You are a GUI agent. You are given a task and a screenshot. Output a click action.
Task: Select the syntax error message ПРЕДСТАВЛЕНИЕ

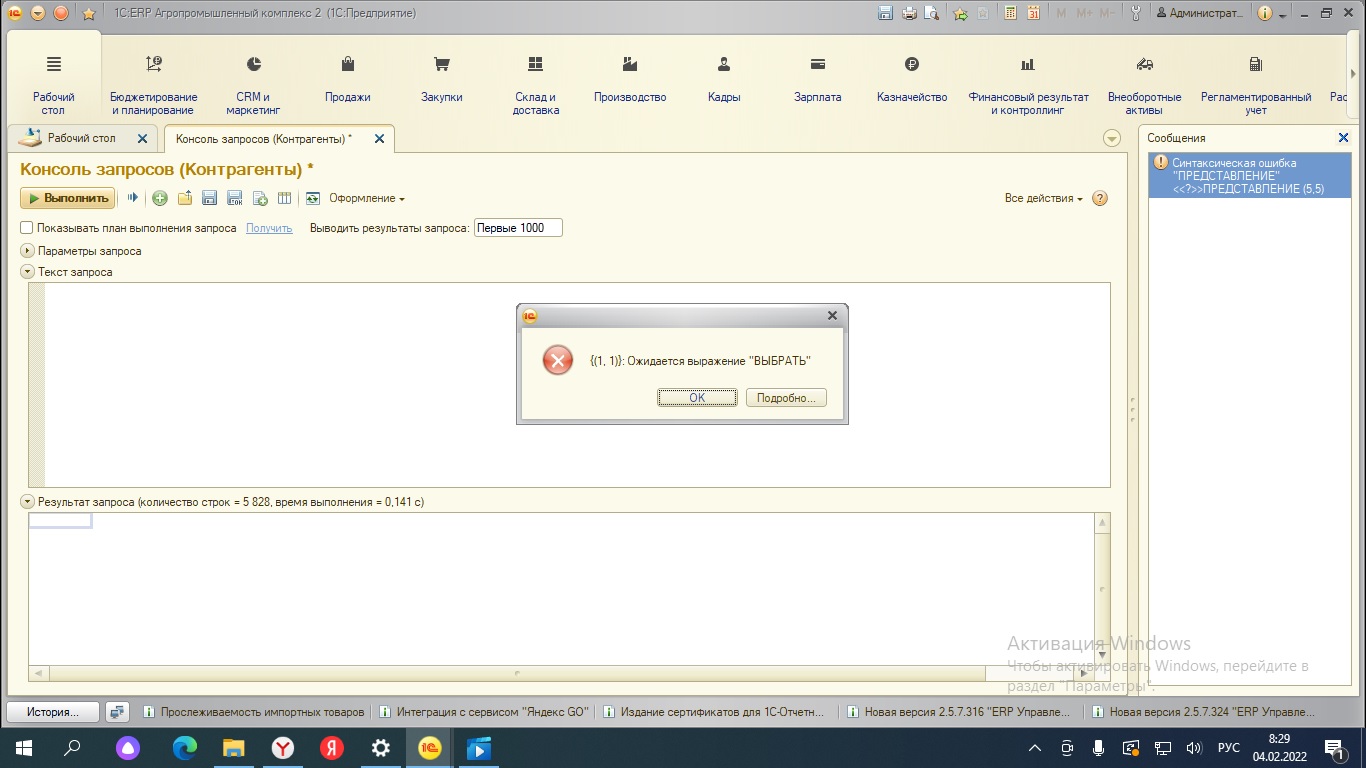point(1249,175)
